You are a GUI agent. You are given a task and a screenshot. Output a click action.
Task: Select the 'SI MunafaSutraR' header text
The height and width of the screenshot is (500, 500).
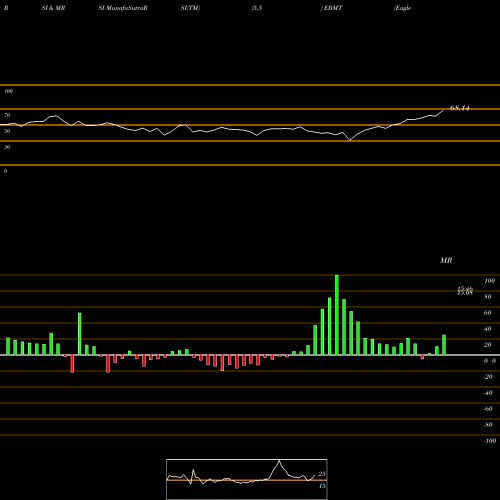(123, 8)
